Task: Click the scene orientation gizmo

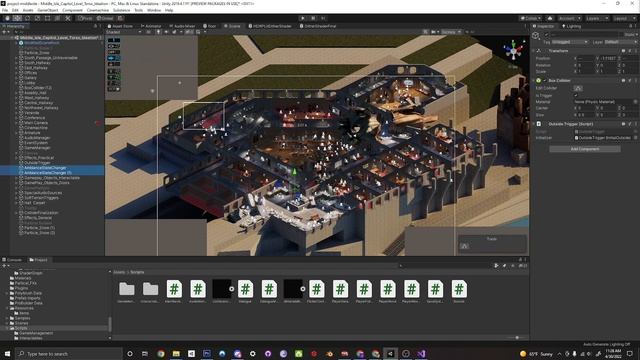Action: tap(513, 51)
